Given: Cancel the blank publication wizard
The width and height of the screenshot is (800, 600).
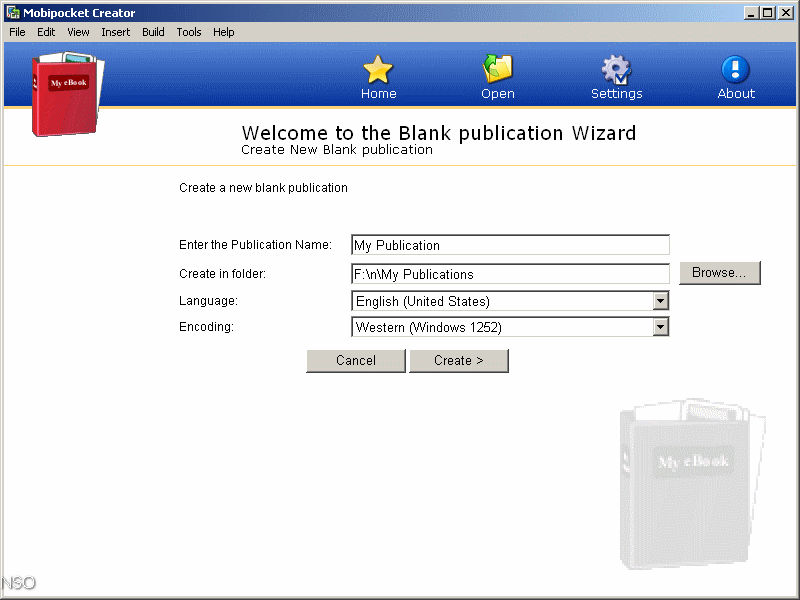Looking at the screenshot, I should point(355,361).
